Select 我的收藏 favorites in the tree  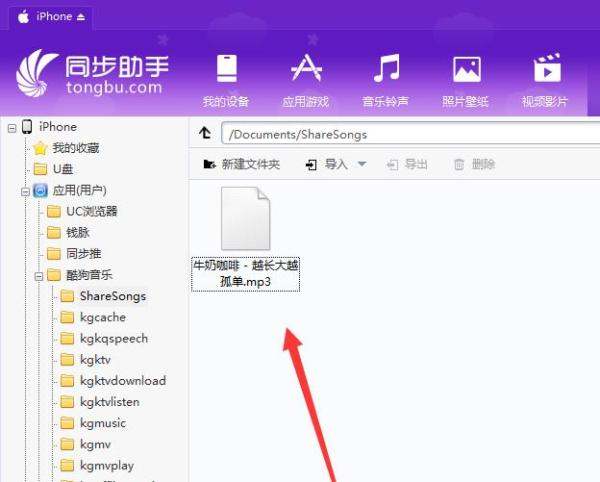75,148
